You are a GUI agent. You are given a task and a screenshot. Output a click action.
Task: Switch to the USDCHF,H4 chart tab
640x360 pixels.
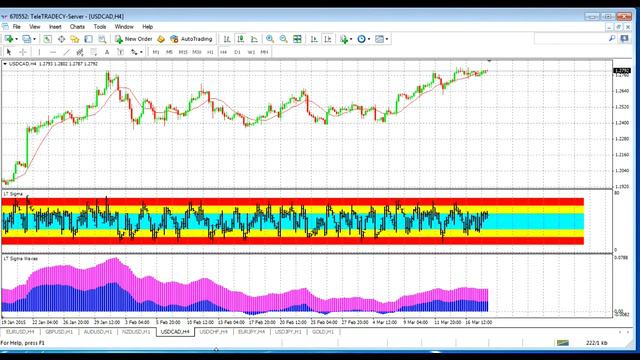click(x=213, y=332)
